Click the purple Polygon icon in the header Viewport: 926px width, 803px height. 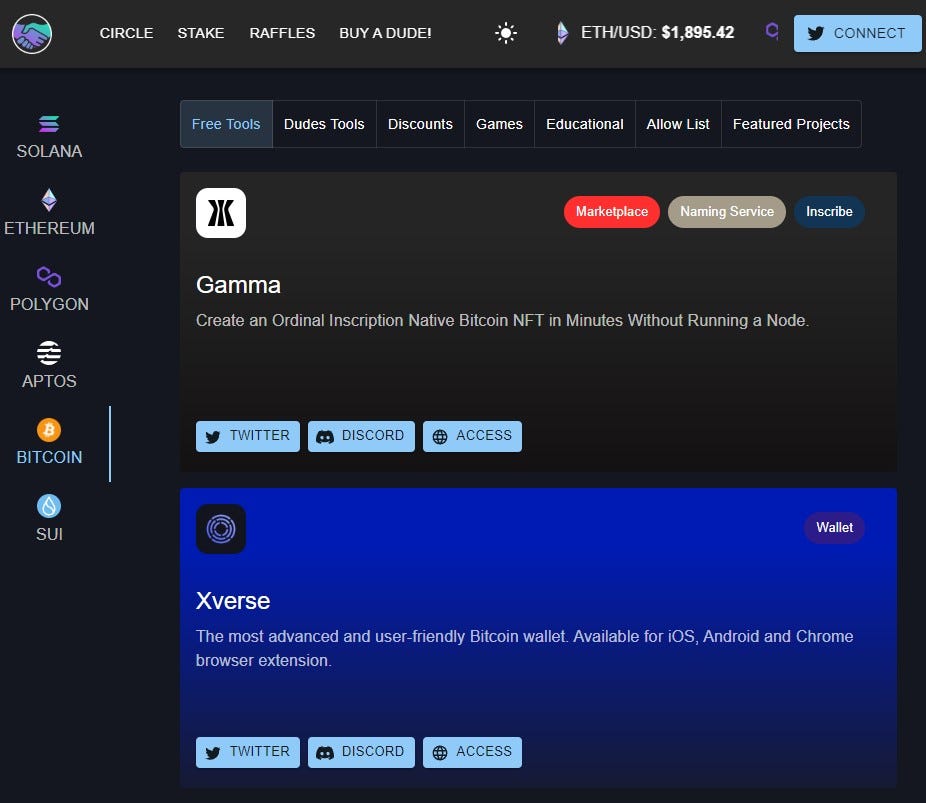point(771,30)
